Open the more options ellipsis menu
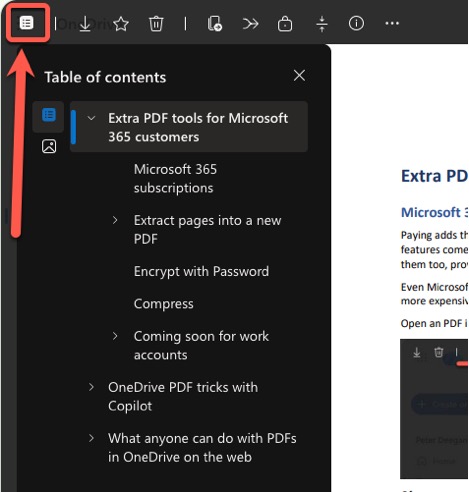This screenshot has height=492, width=469. click(392, 23)
